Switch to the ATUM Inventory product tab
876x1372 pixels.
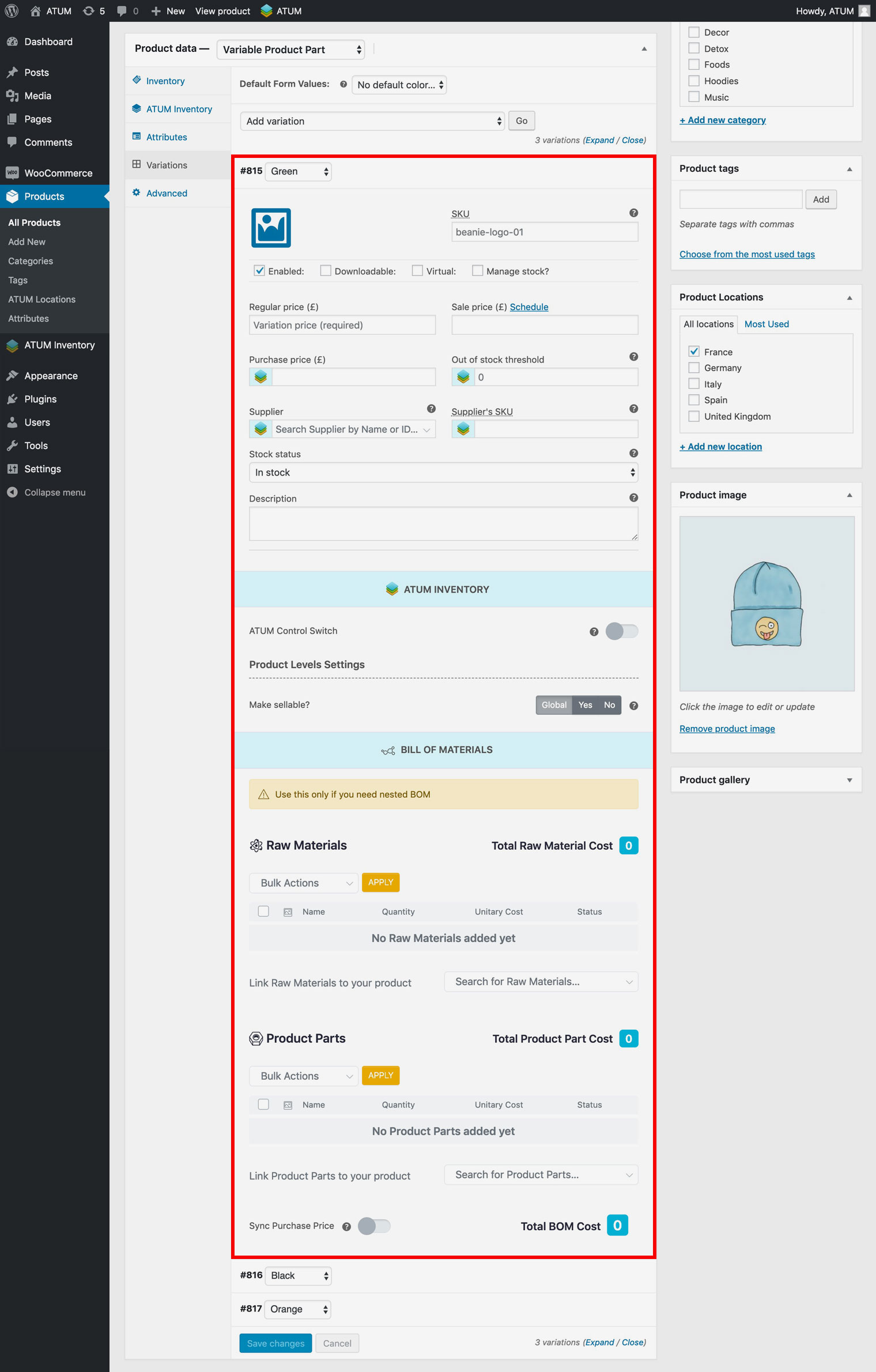179,109
